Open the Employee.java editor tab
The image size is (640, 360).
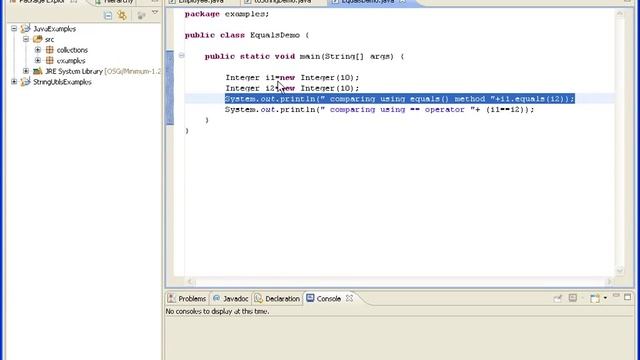pos(201,2)
